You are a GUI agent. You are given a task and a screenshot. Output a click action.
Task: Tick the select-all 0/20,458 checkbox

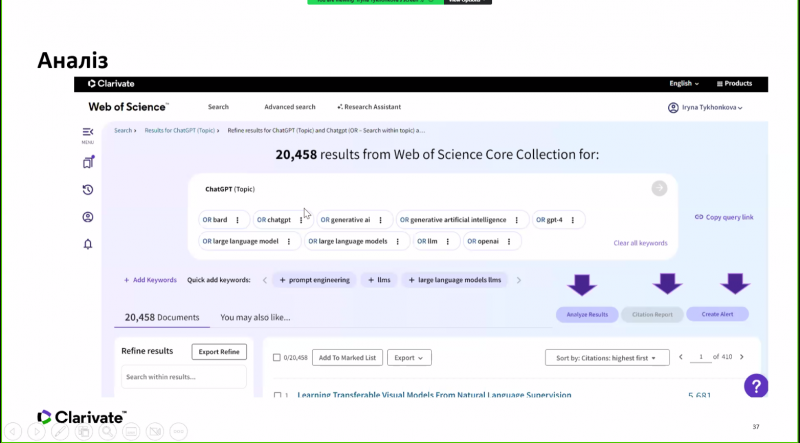[277, 358]
